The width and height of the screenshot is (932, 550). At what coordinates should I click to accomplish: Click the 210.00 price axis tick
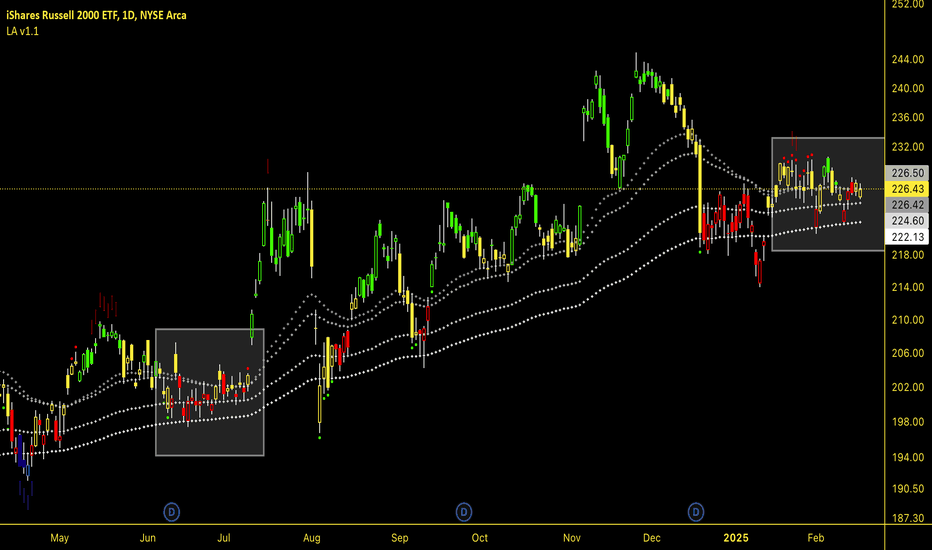click(908, 320)
